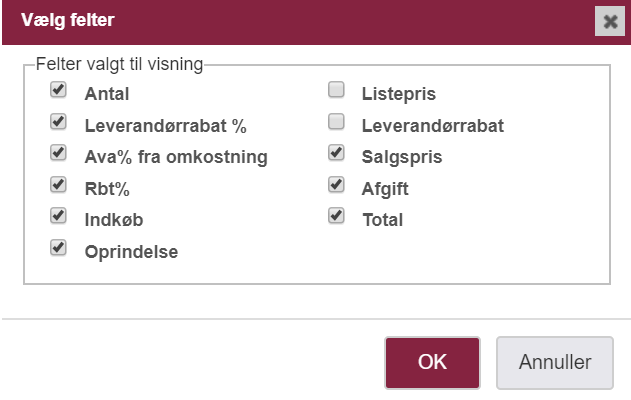Toggle the Afgift checkbox
The width and height of the screenshot is (631, 400).
336,184
